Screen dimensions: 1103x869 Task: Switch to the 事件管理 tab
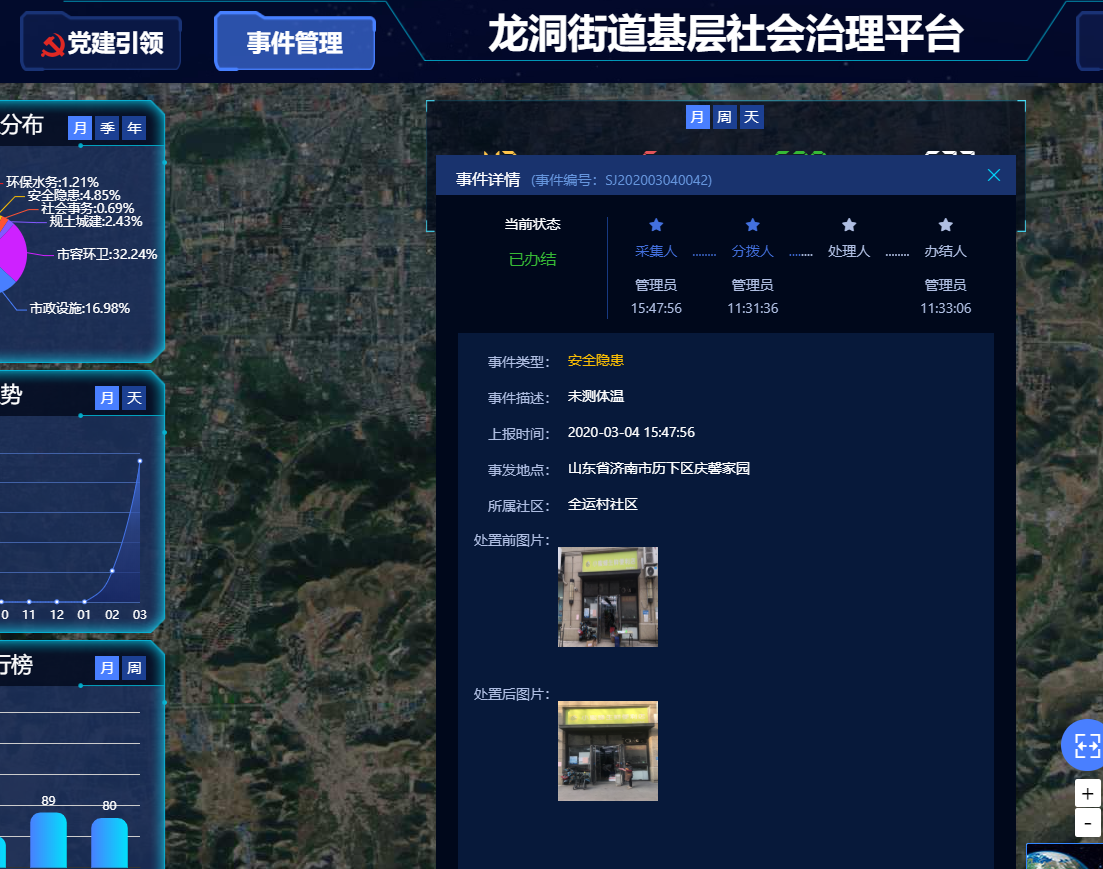295,43
